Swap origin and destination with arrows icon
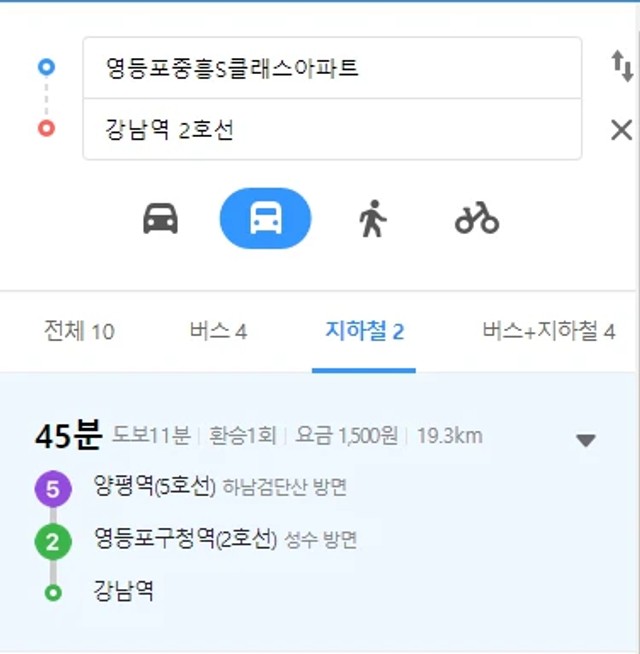The width and height of the screenshot is (640, 654). click(622, 66)
